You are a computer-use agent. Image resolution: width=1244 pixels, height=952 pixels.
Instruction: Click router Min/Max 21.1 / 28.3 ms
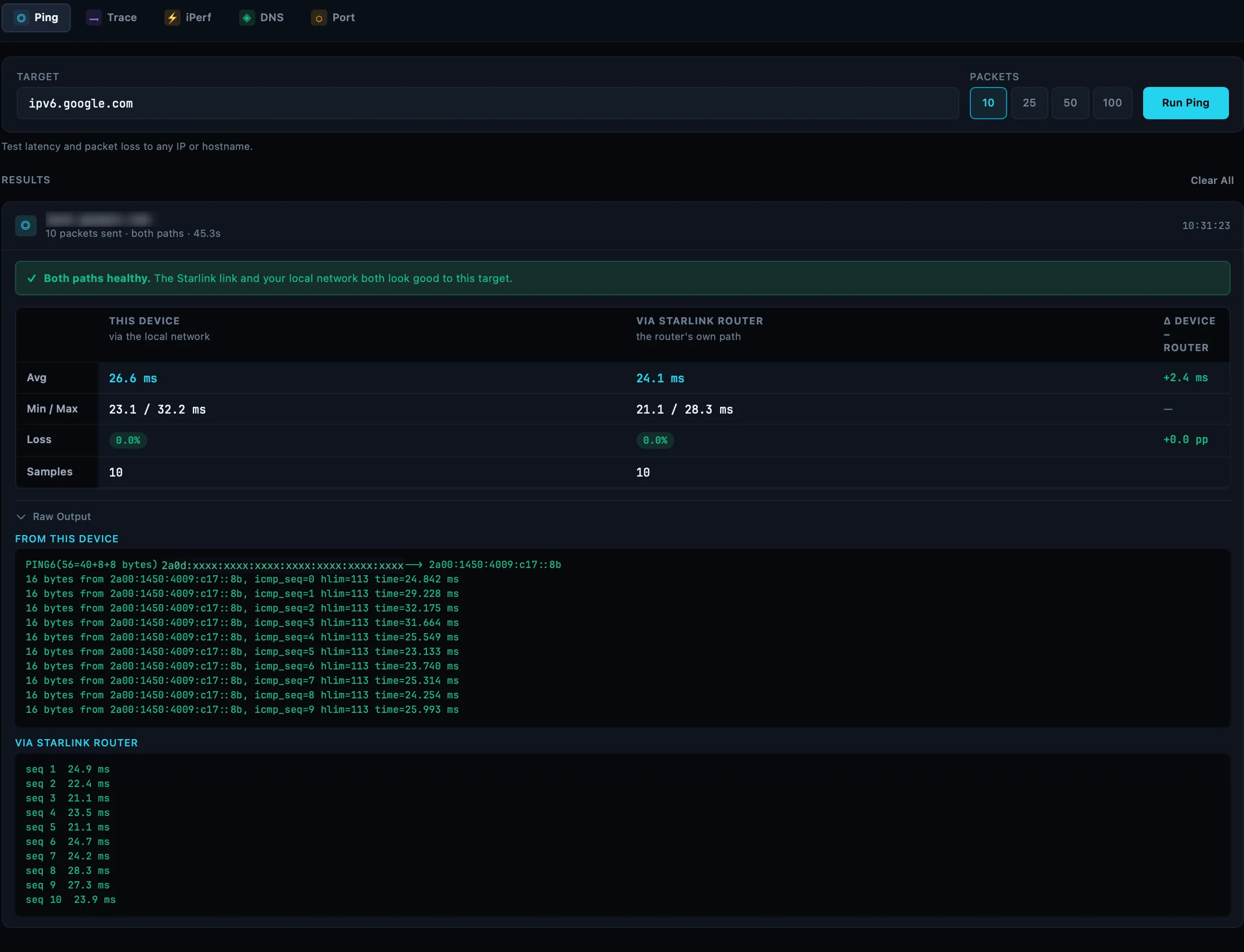tap(684, 409)
